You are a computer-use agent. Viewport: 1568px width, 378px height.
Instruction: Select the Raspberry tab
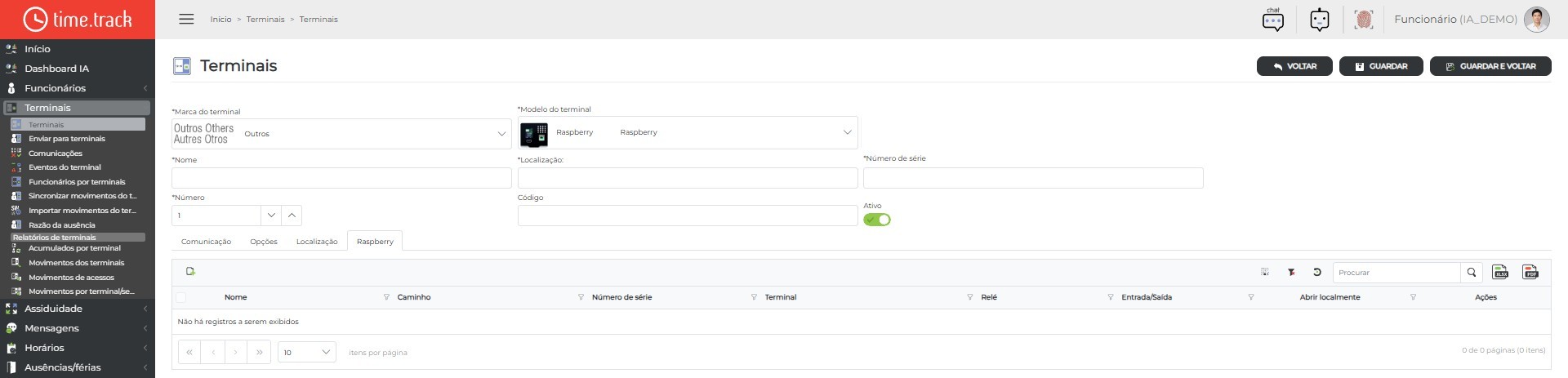click(x=375, y=242)
